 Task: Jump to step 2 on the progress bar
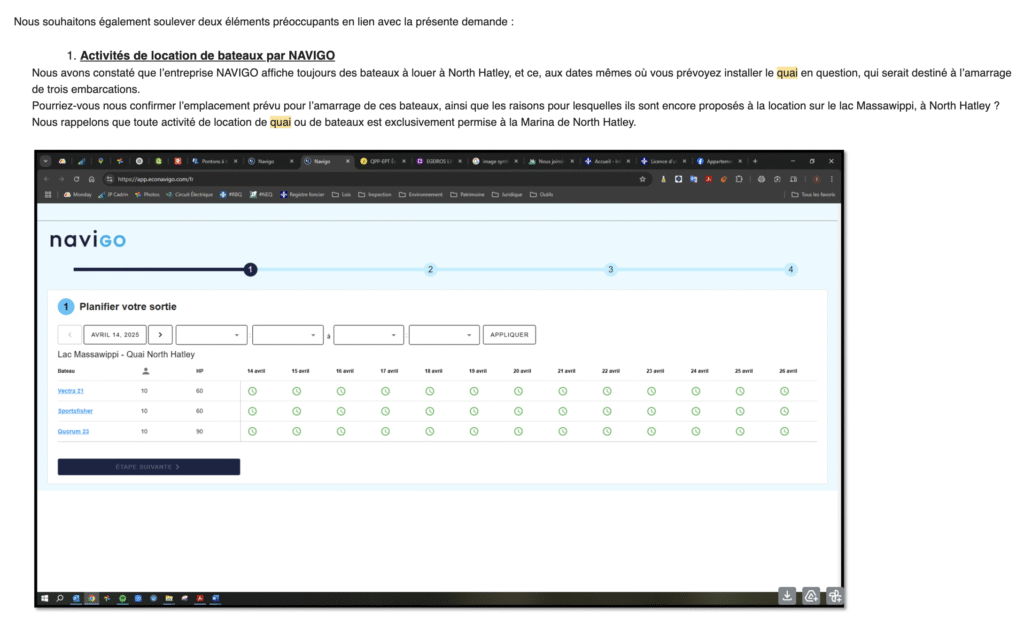(430, 270)
